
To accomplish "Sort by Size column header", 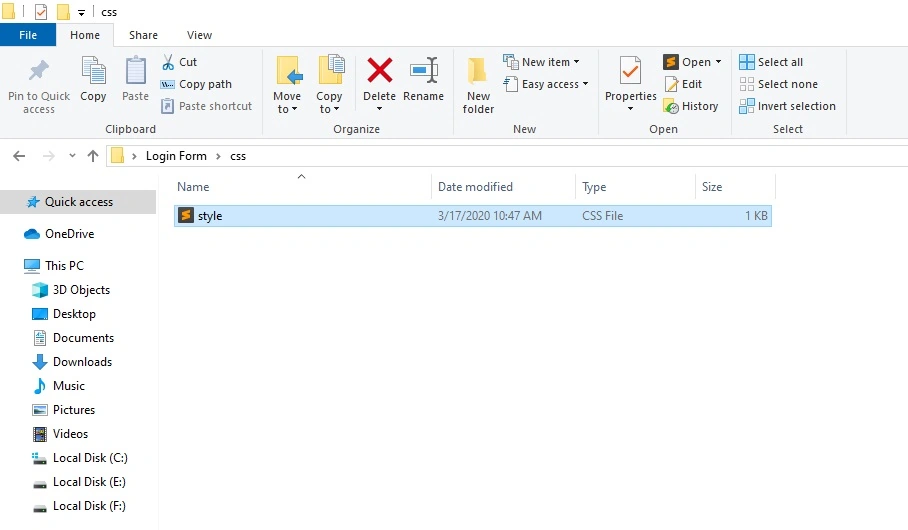I will tap(712, 187).
